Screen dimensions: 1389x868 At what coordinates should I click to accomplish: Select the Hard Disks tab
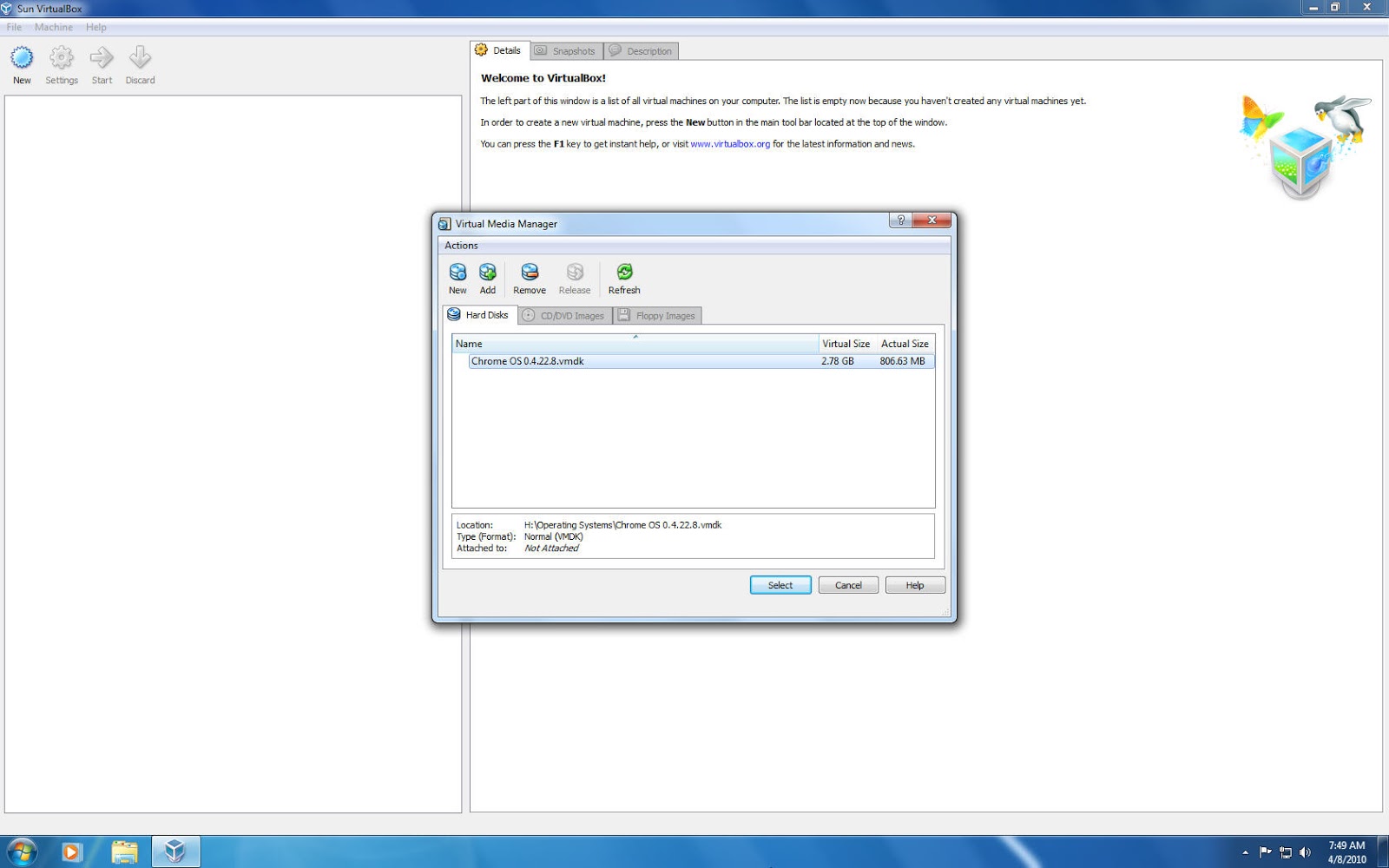[x=479, y=314]
